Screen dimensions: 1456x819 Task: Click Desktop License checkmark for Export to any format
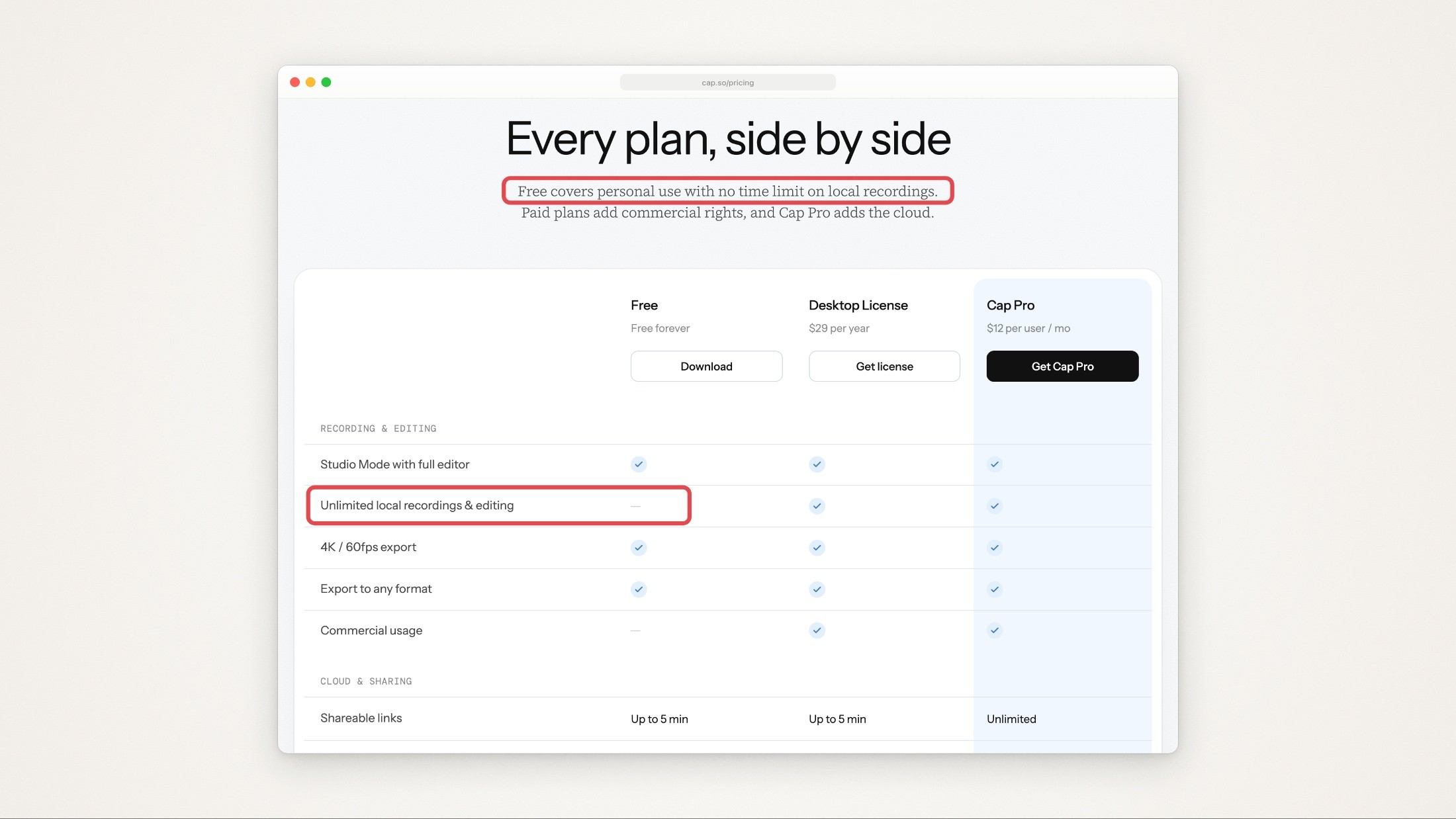817,589
